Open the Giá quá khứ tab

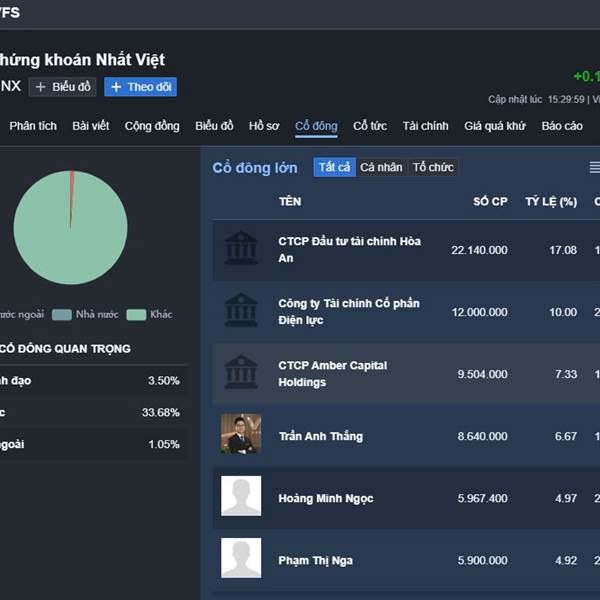click(495, 126)
